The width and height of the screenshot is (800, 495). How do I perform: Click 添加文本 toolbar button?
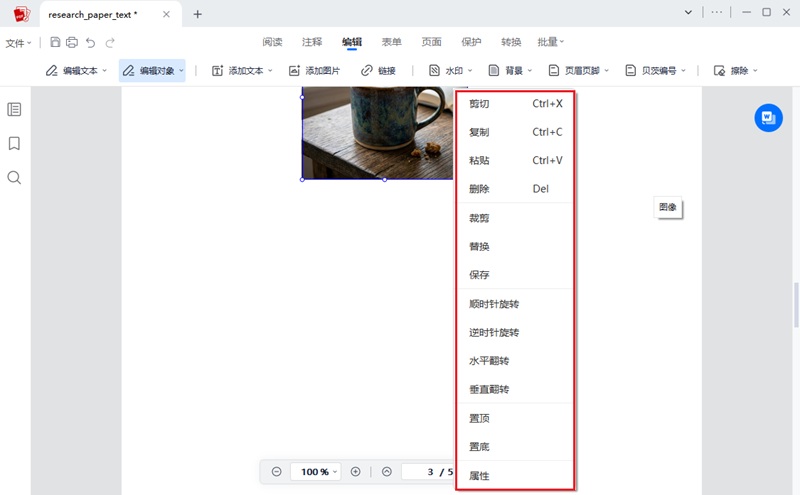pyautogui.click(x=238, y=71)
